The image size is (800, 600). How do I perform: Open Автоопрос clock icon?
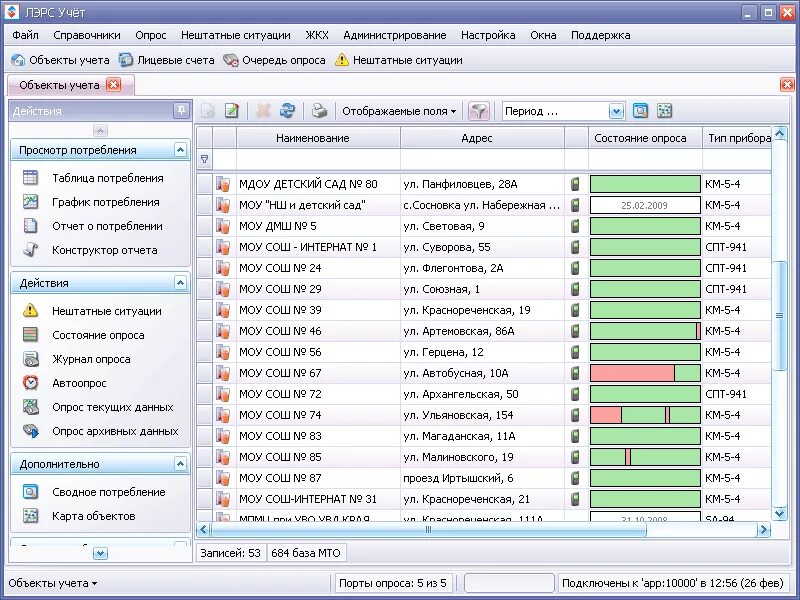click(x=30, y=383)
